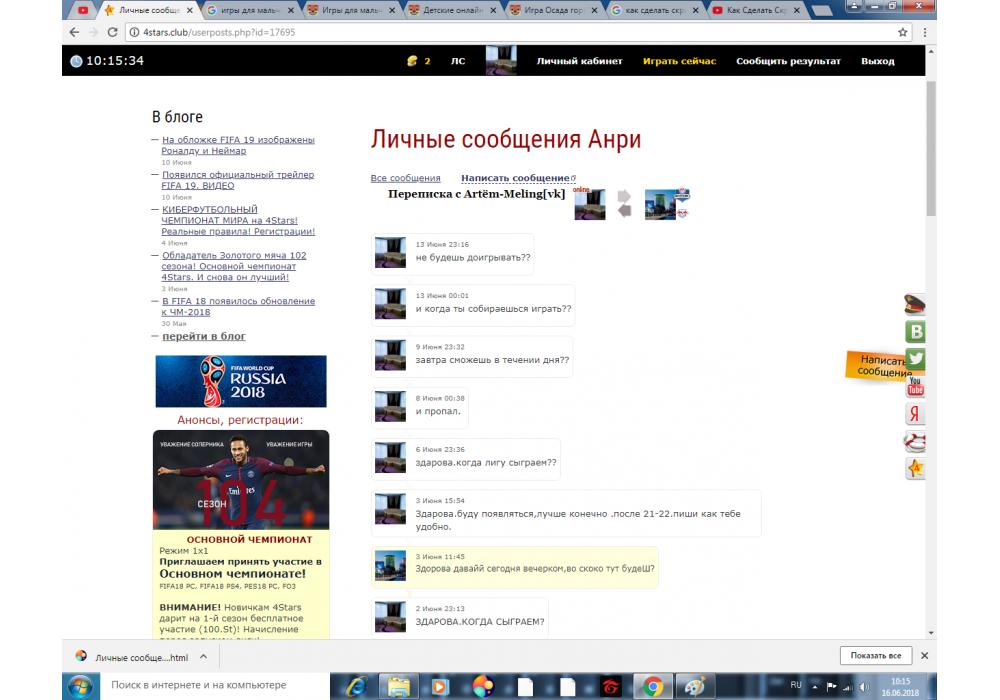Click the gold star icon in sidebar

click(x=914, y=468)
